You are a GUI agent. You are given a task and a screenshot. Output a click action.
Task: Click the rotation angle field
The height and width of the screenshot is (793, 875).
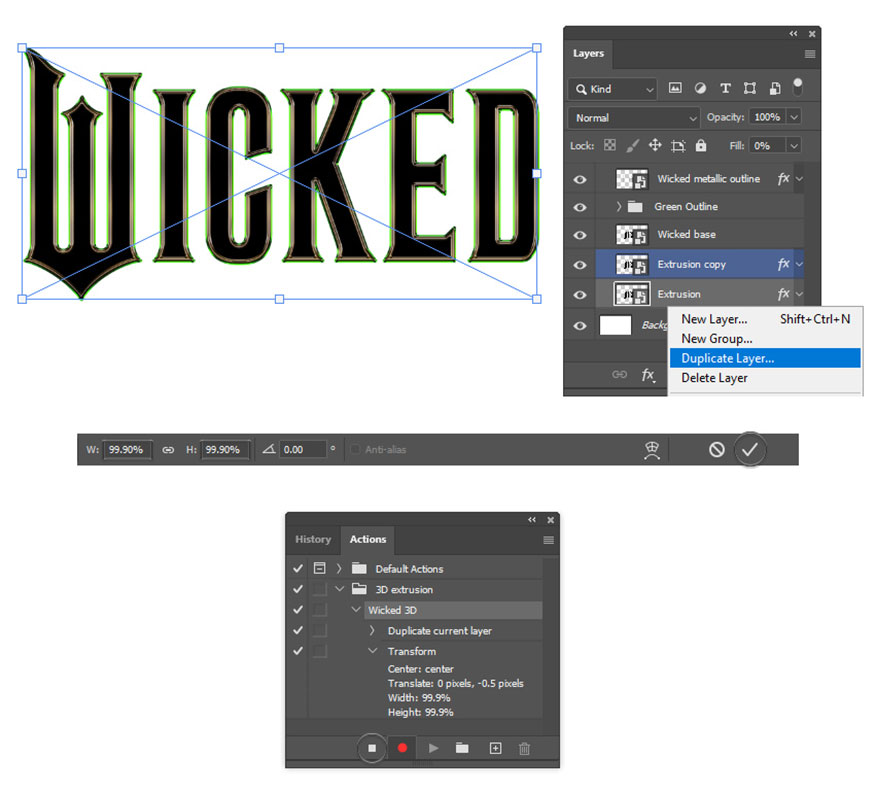302,450
